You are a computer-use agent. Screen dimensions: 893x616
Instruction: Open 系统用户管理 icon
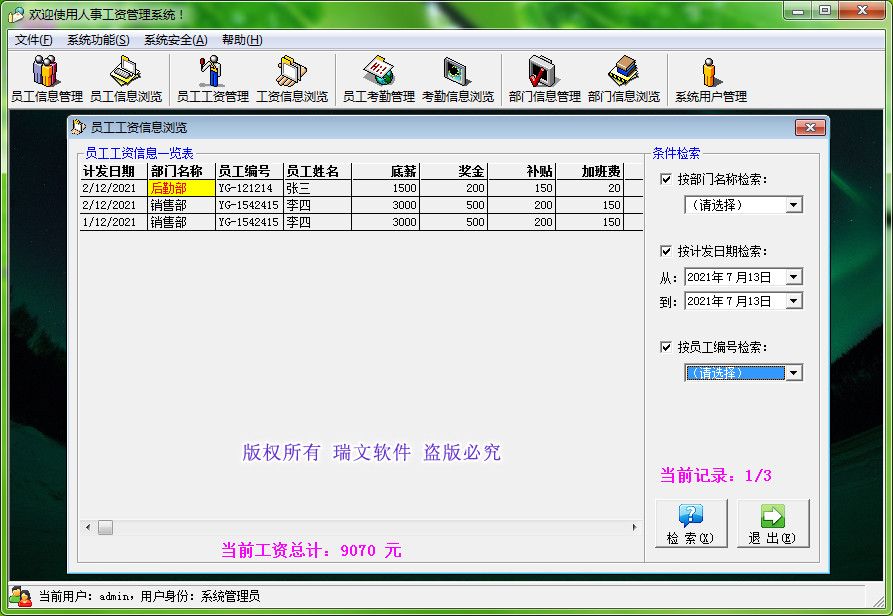click(x=710, y=75)
